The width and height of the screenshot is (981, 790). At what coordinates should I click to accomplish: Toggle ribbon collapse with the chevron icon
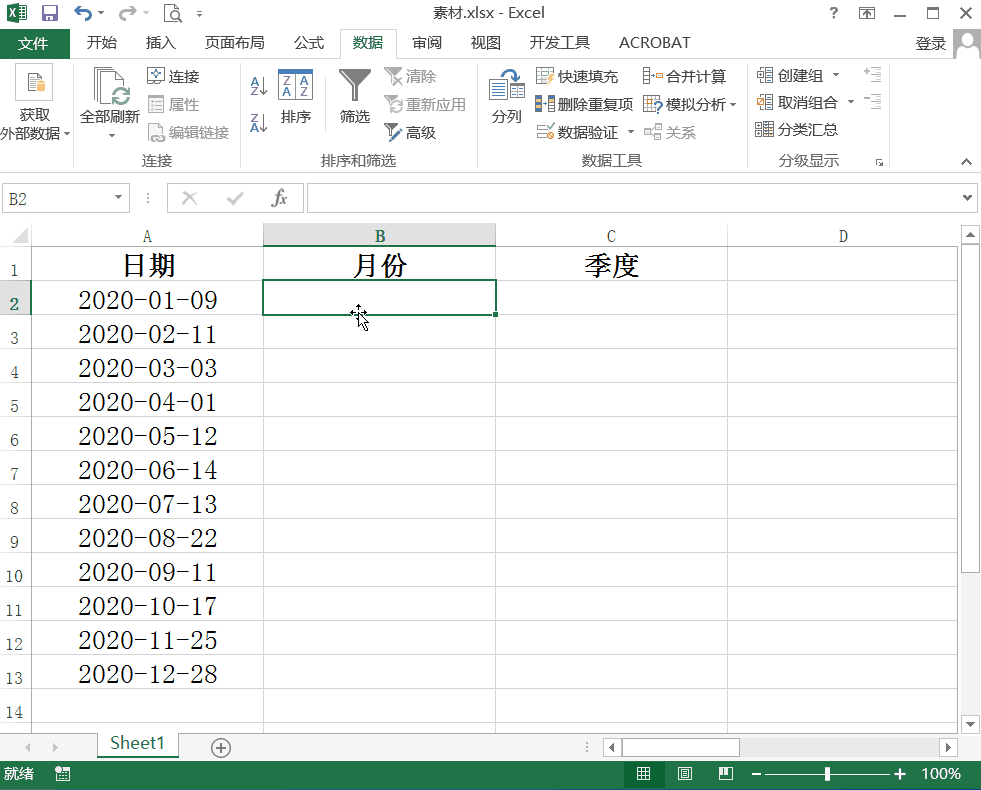click(x=966, y=161)
